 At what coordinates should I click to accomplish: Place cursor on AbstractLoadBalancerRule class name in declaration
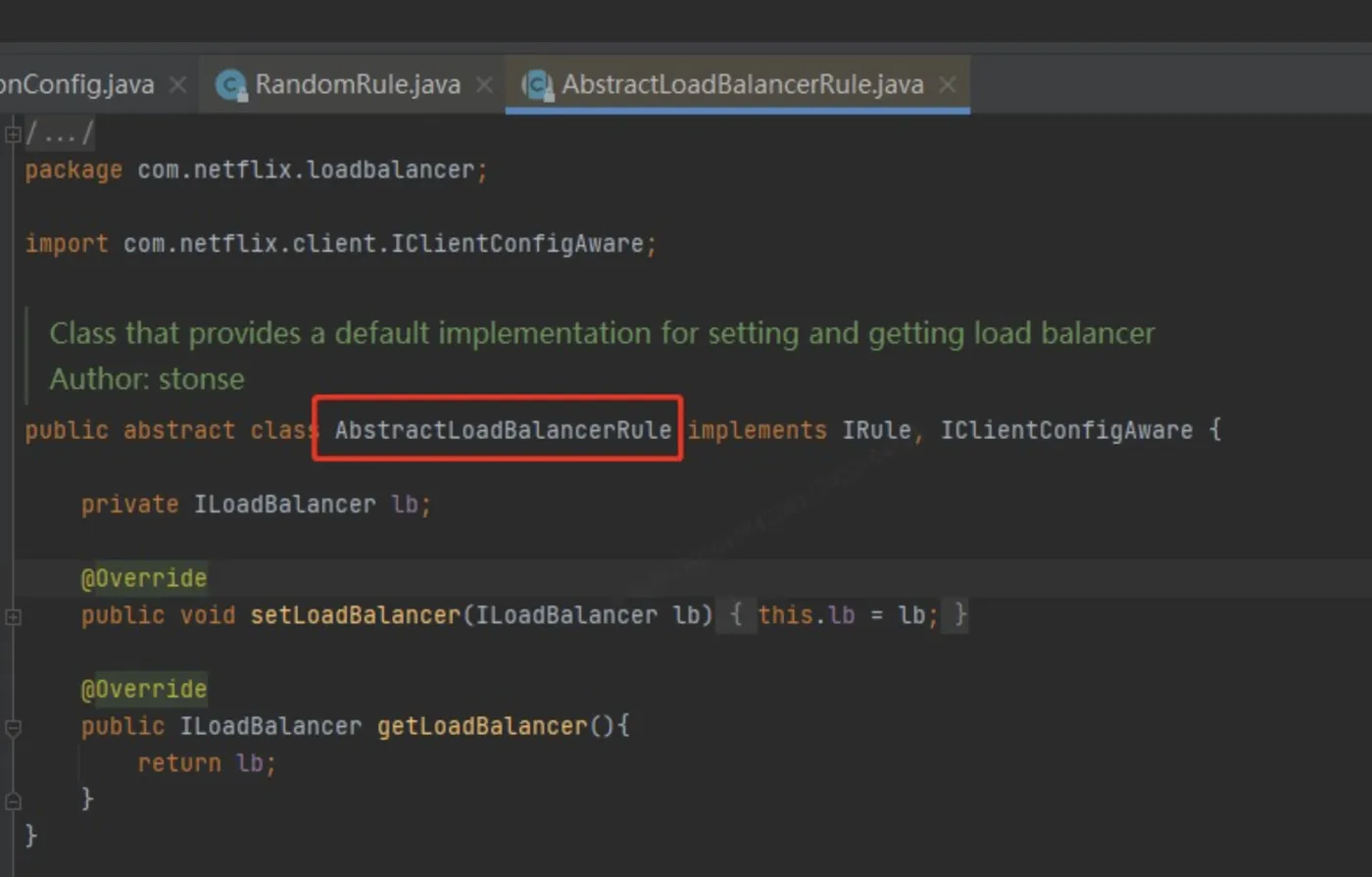503,430
